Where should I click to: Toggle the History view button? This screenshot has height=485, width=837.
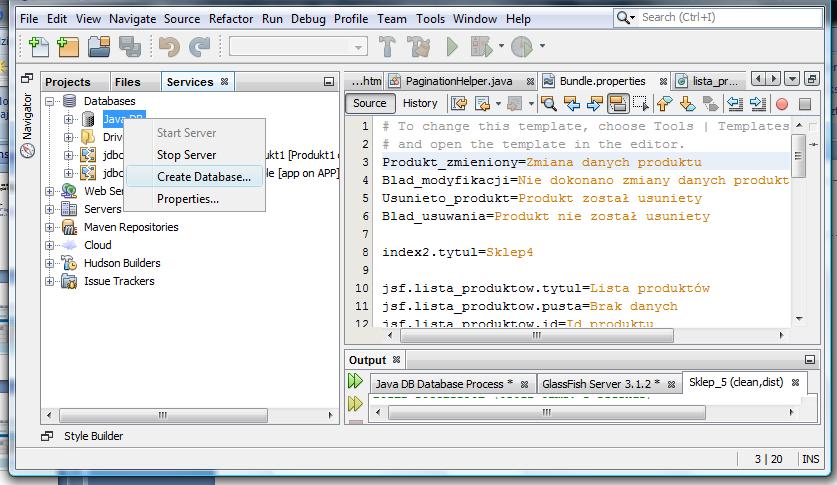coord(420,104)
